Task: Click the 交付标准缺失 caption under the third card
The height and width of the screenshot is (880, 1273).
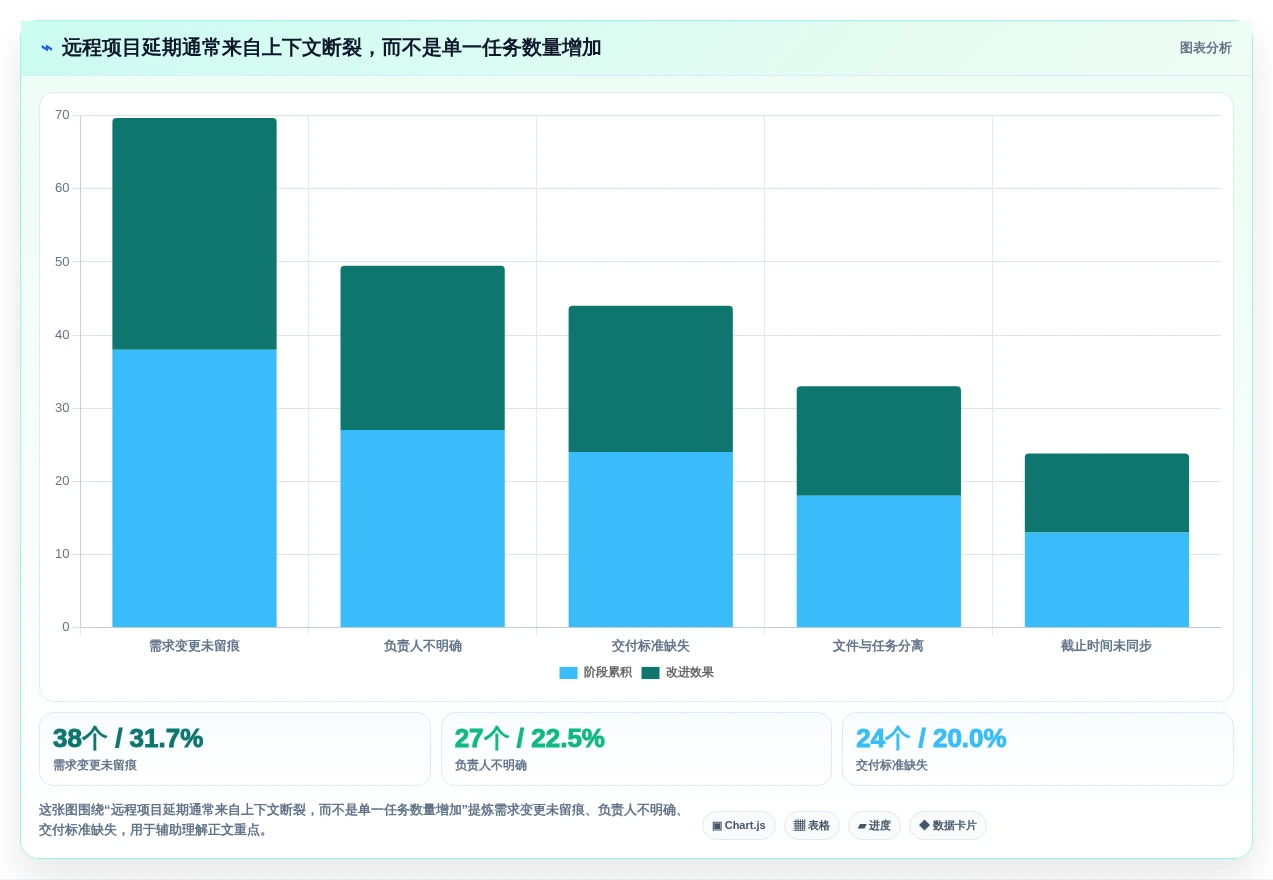Action: [892, 765]
